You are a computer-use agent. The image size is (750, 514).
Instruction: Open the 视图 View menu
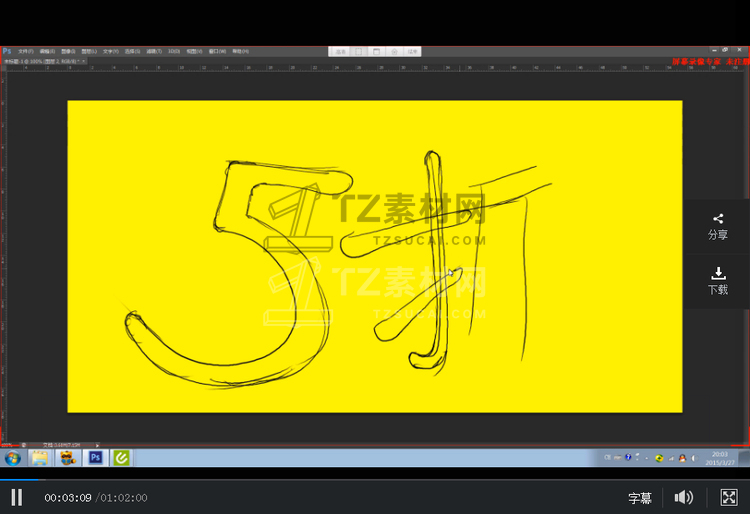pyautogui.click(x=194, y=51)
